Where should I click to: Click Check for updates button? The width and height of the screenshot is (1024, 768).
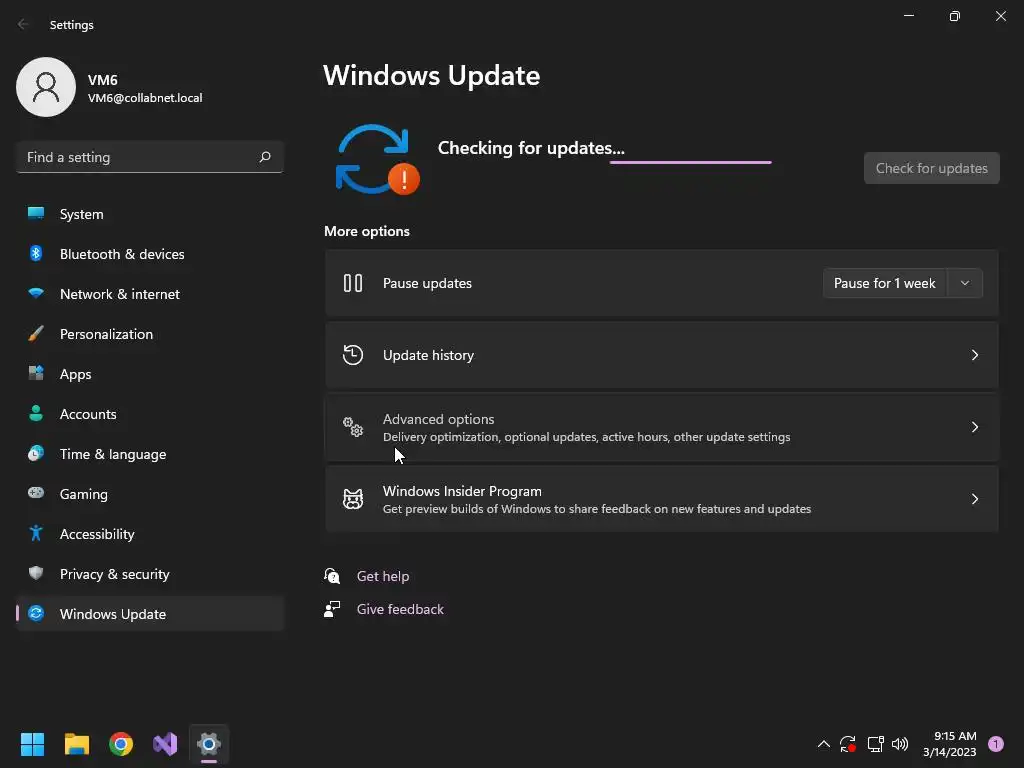click(x=931, y=168)
